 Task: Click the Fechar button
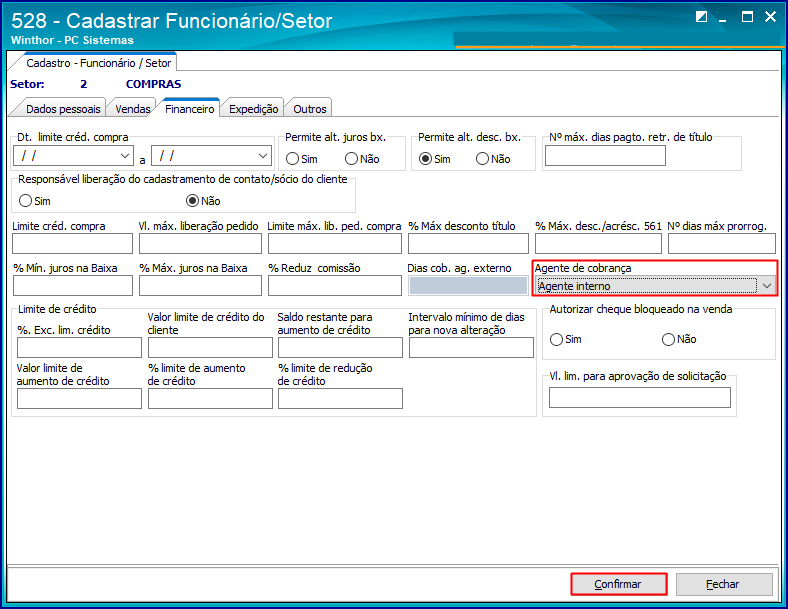coord(724,584)
